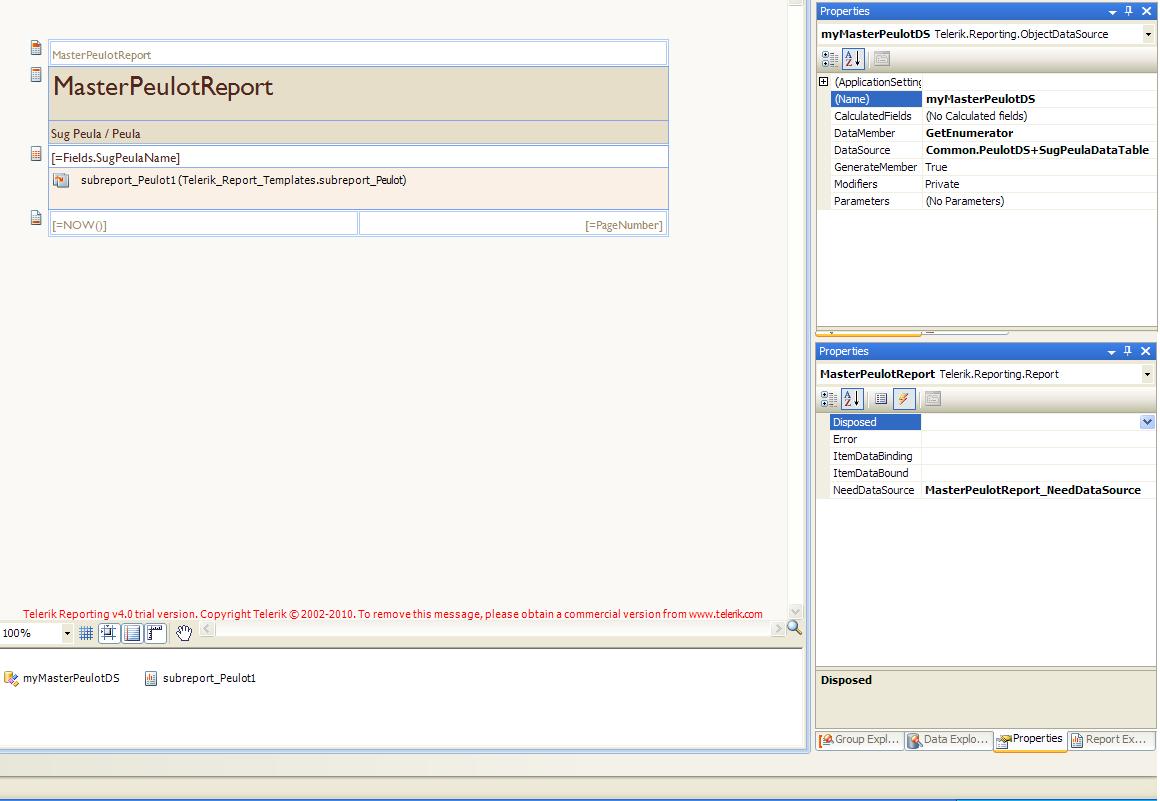This screenshot has width=1160, height=801.
Task: Toggle auto-hide pin on the lower Properties panel
Action: tap(1128, 351)
